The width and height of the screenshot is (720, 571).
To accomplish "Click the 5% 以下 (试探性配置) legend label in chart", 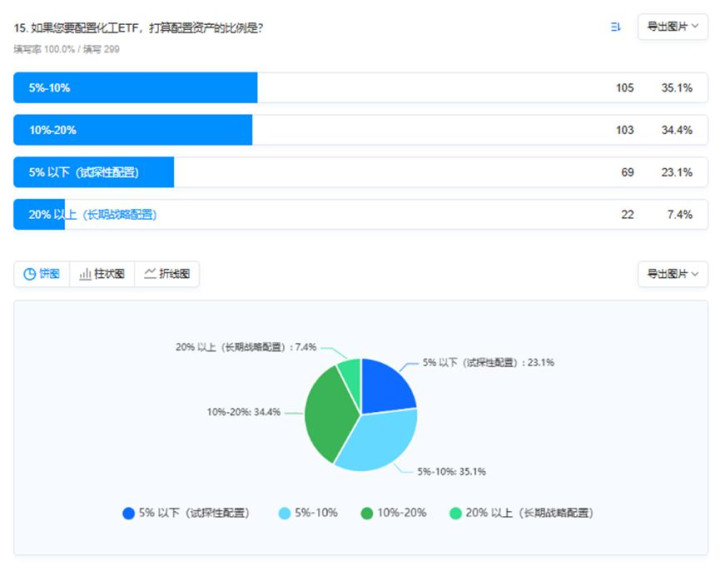I will pos(194,513).
